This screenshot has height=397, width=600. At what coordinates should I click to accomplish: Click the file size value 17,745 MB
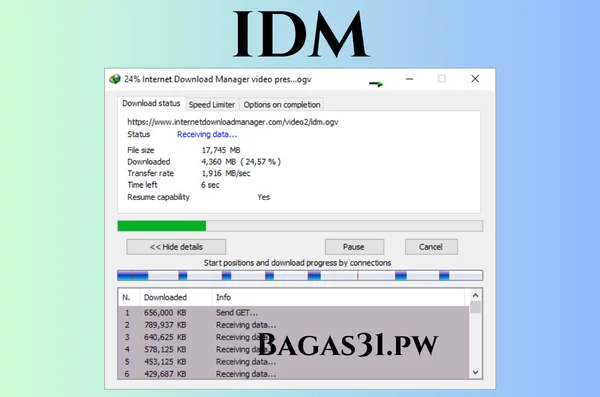tap(221, 150)
